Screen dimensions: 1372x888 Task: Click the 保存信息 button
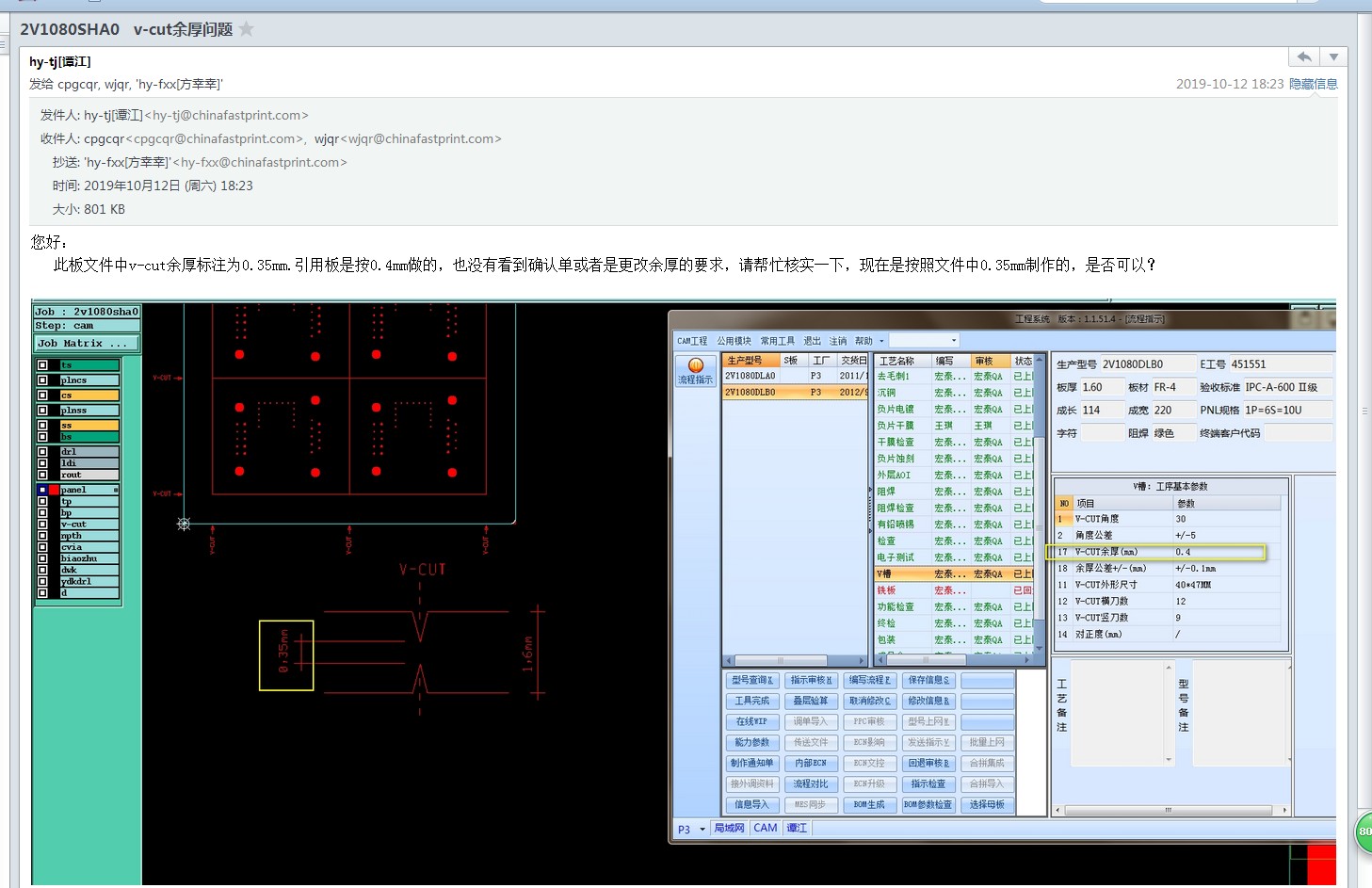[x=928, y=680]
